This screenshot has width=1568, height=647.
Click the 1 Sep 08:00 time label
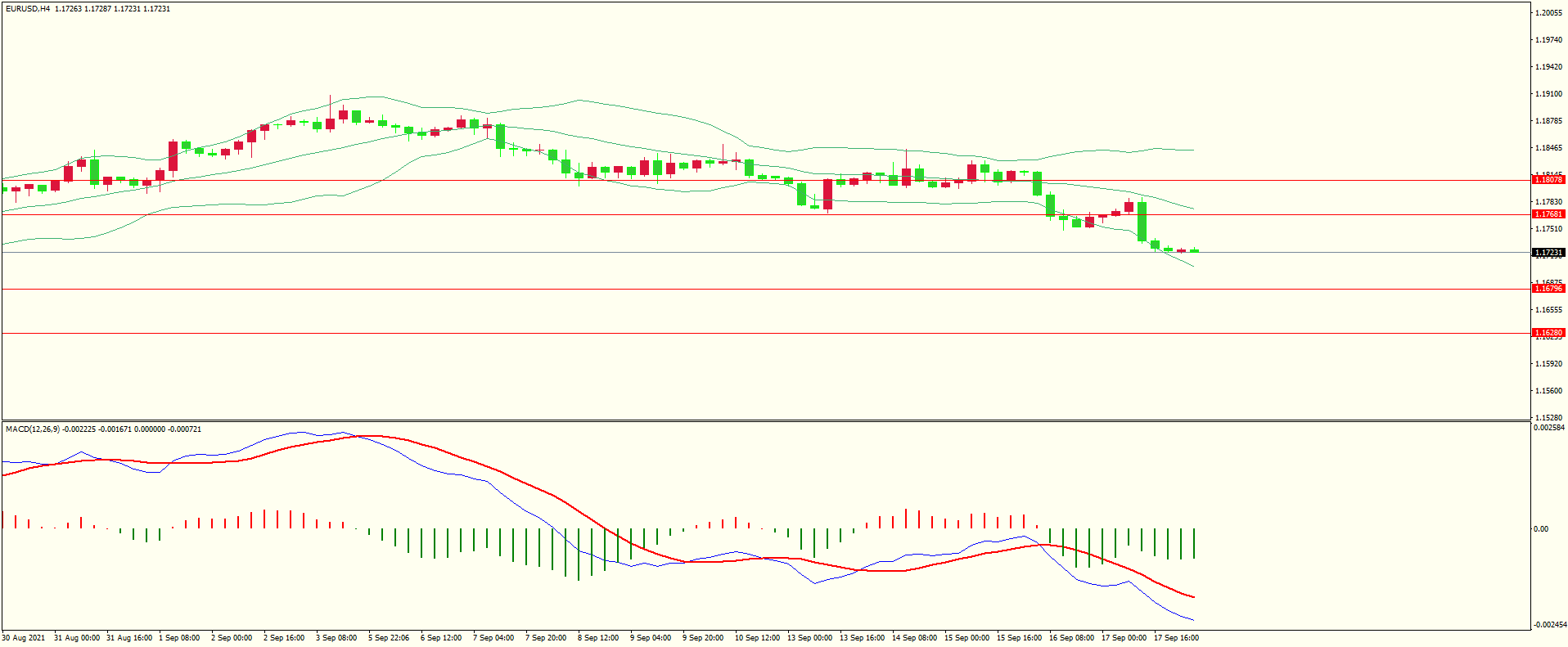click(179, 638)
